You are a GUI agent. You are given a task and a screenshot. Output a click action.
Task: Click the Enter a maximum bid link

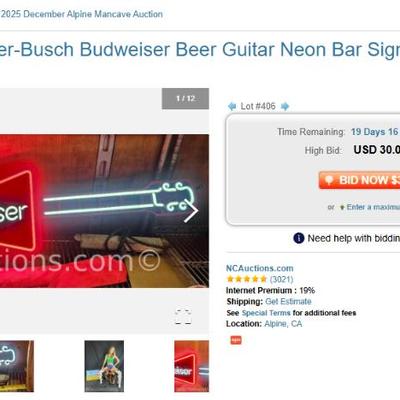pyautogui.click(x=373, y=207)
